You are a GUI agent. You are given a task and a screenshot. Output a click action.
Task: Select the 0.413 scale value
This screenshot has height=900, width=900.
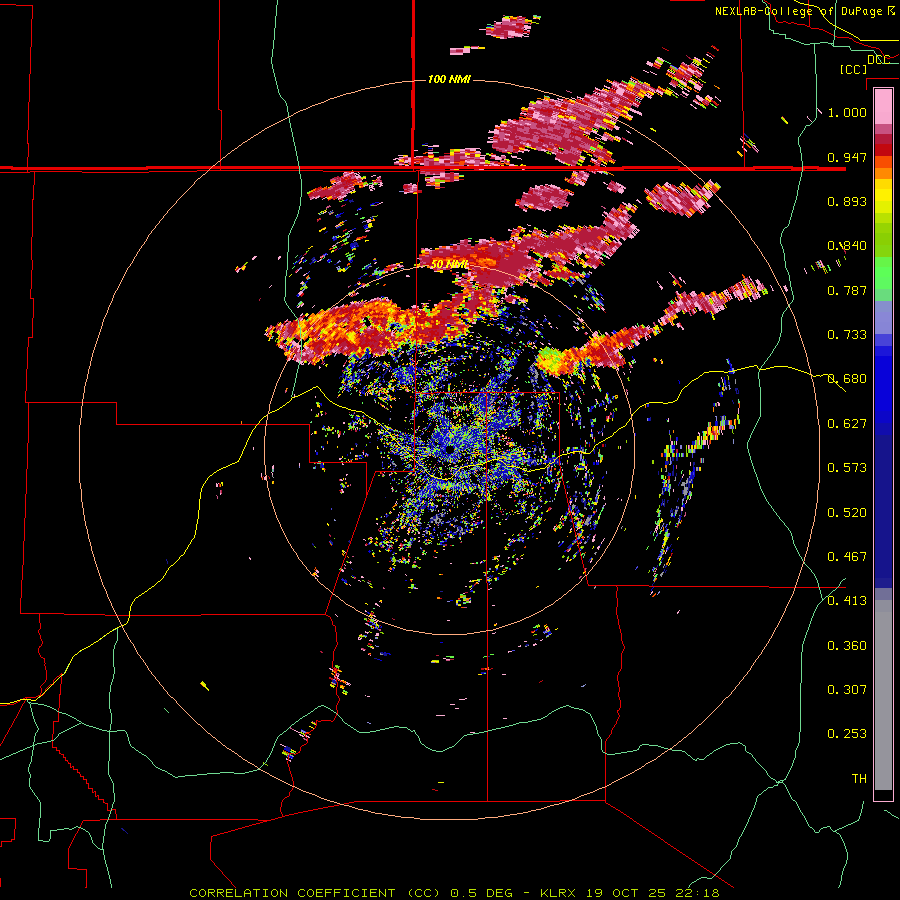click(847, 601)
